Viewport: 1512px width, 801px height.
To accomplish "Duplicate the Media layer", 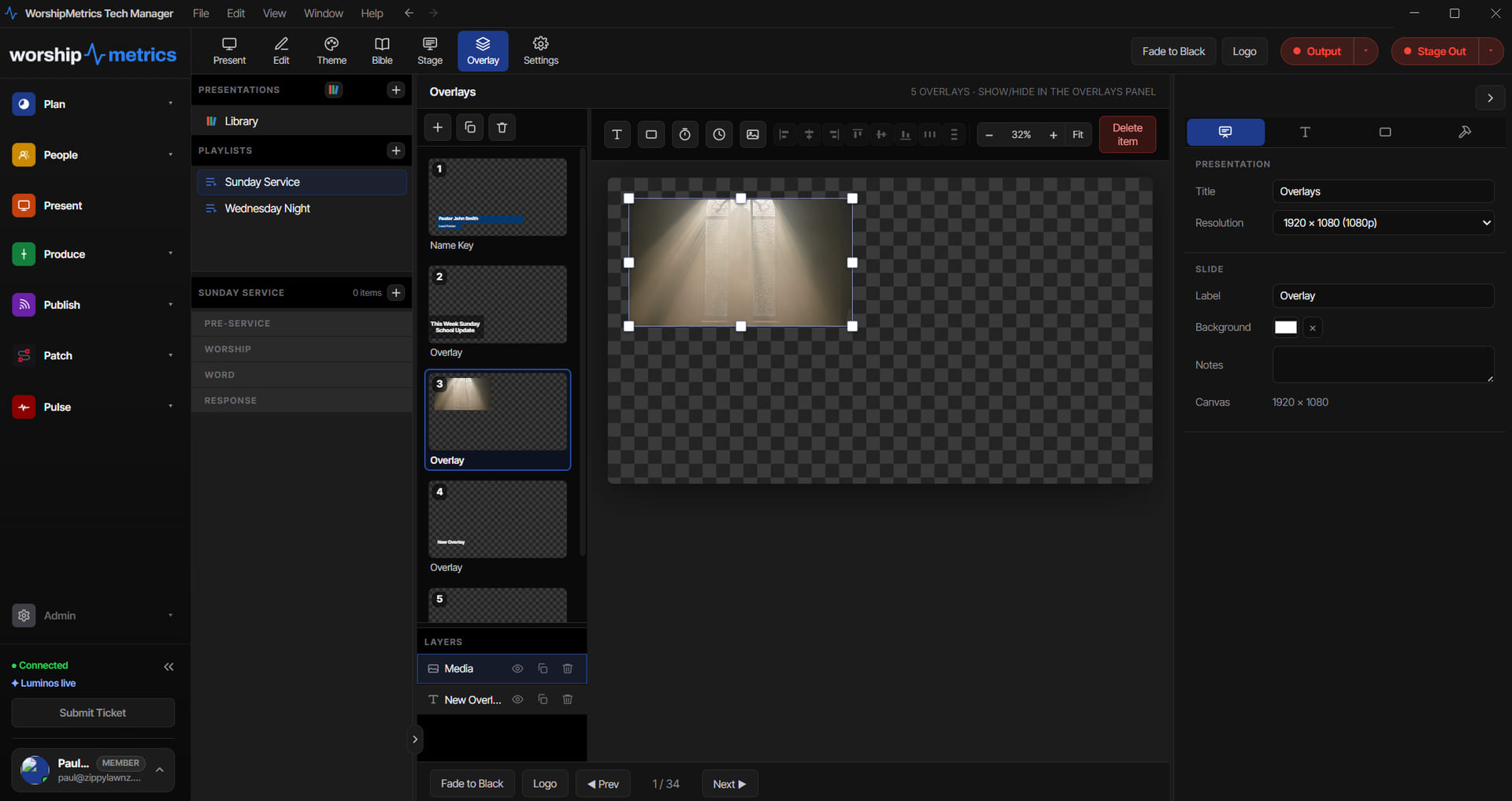I will [543, 669].
